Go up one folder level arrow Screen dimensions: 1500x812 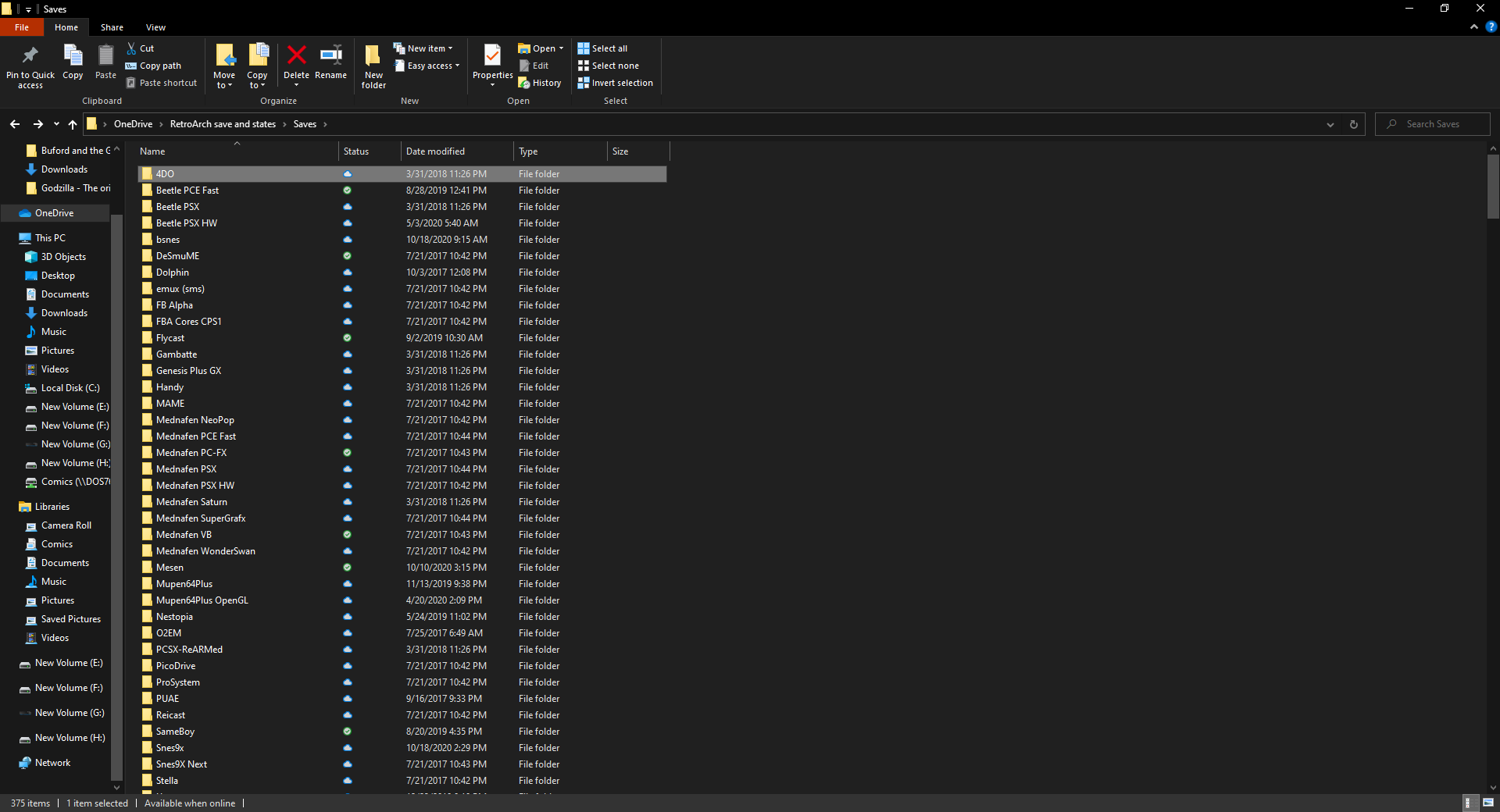coord(73,124)
